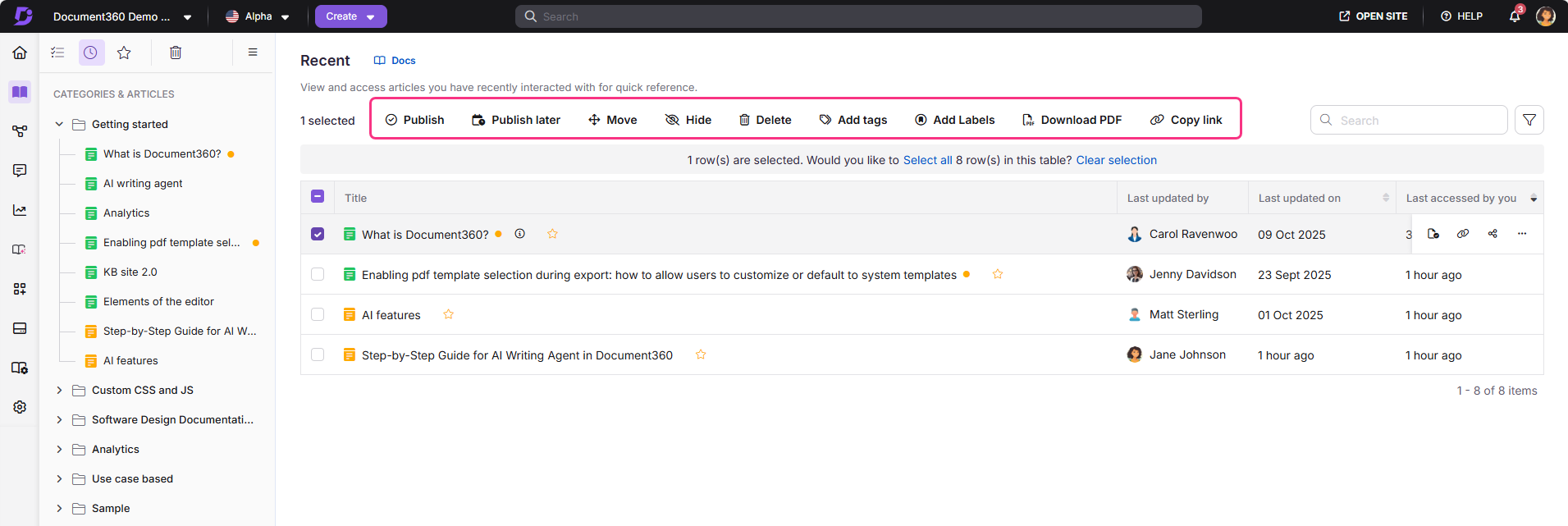Collapse the Getting started category
This screenshot has height=526, width=1568.
click(59, 124)
